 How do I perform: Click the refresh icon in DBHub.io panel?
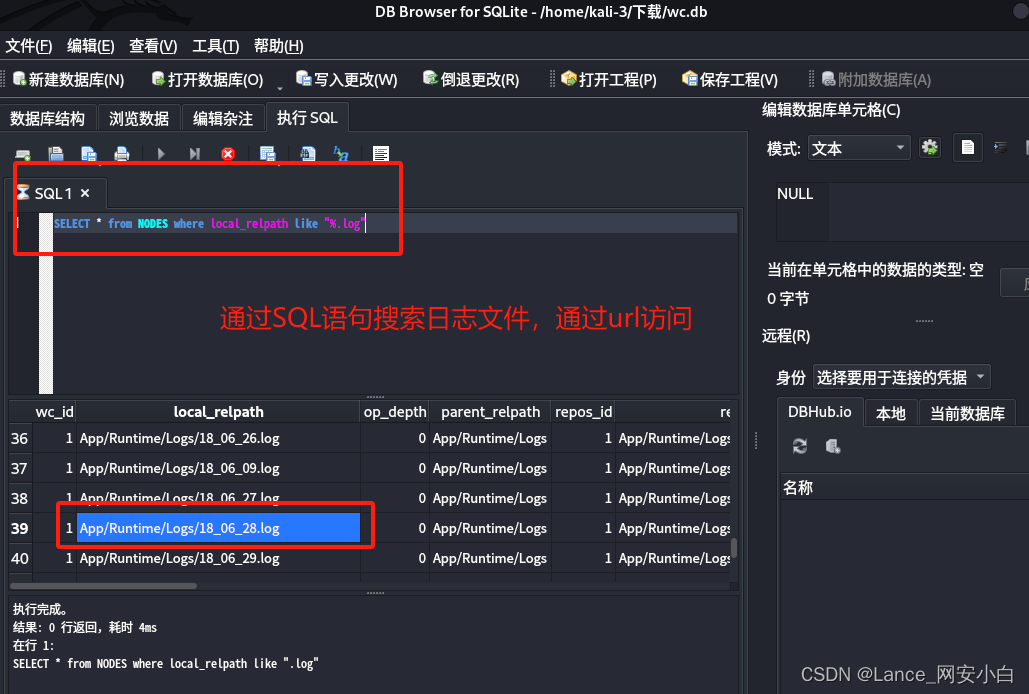[x=798, y=446]
